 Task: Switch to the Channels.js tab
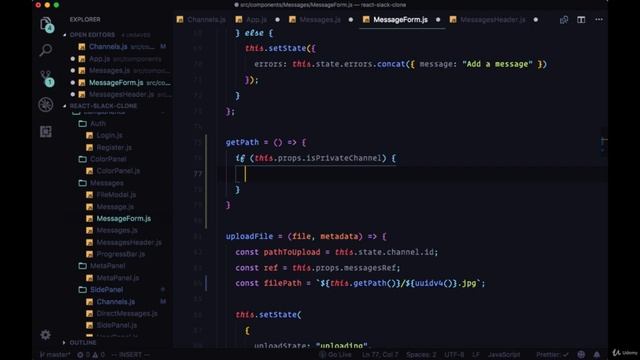click(201, 20)
